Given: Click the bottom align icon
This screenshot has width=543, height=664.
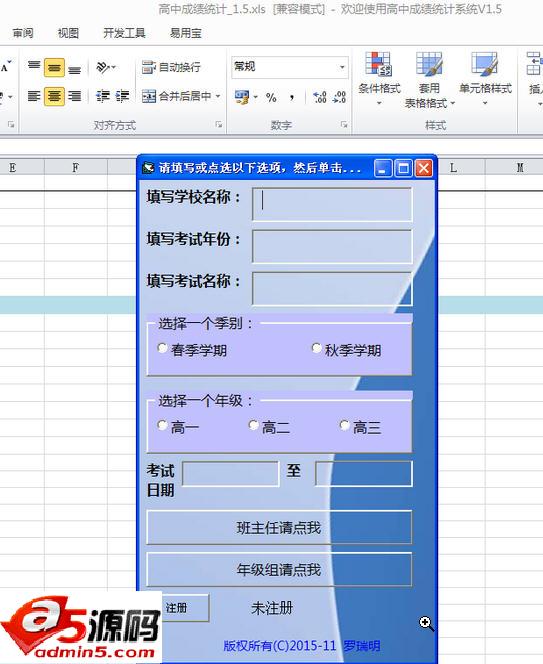Looking at the screenshot, I should coord(75,68).
